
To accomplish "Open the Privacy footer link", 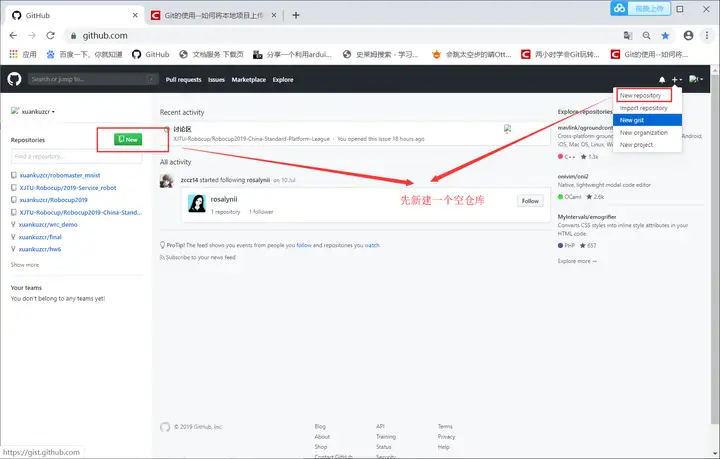I will [x=446, y=437].
